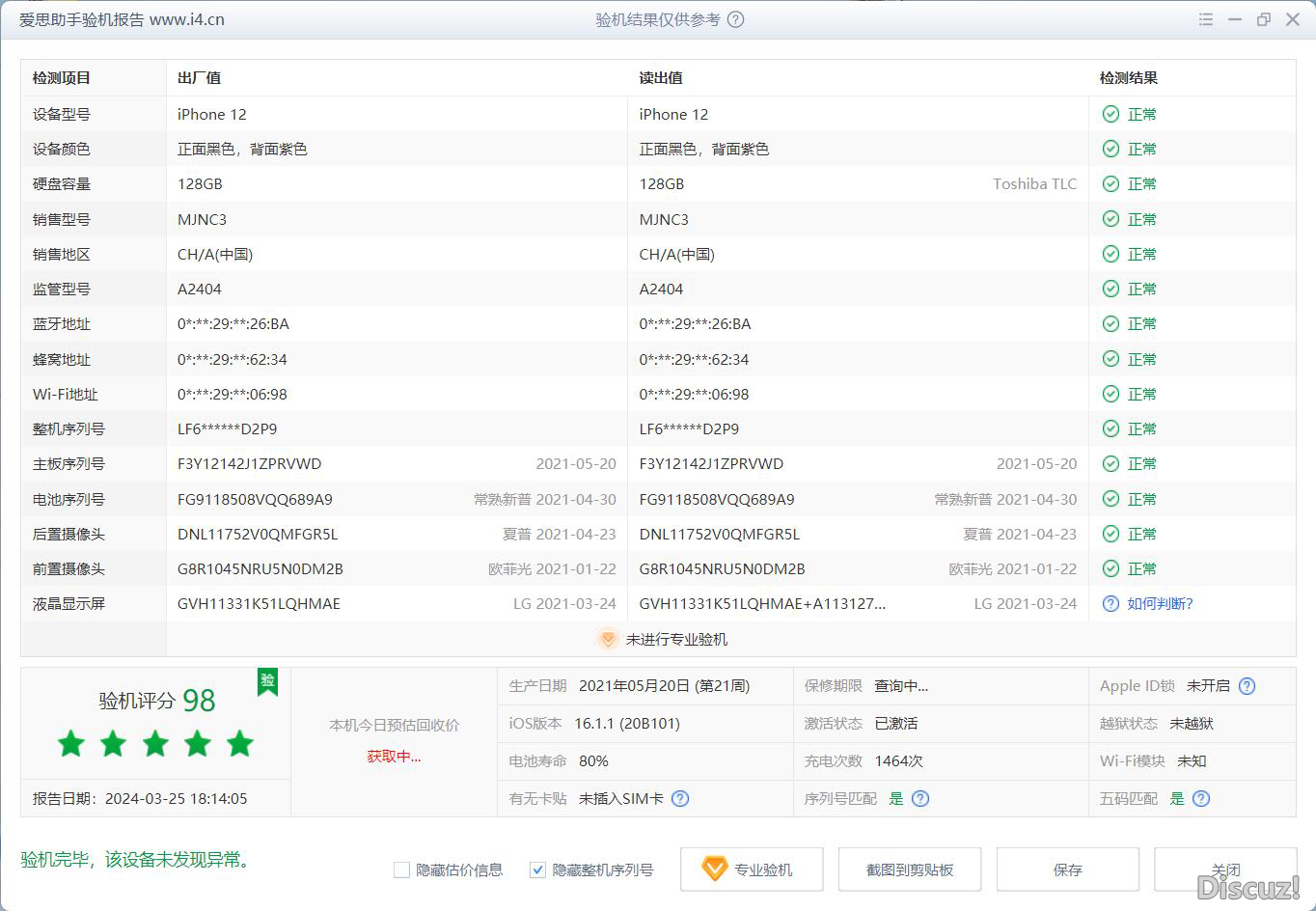1316x911 pixels.
Task: Click the 正常 check icon for 销售地区
Action: (1110, 254)
